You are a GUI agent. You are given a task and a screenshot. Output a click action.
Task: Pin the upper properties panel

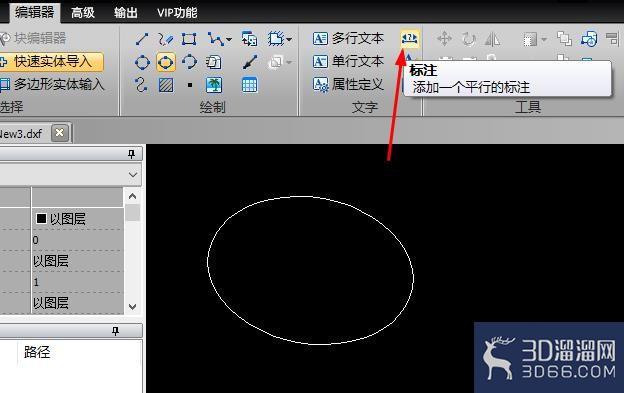[132, 154]
